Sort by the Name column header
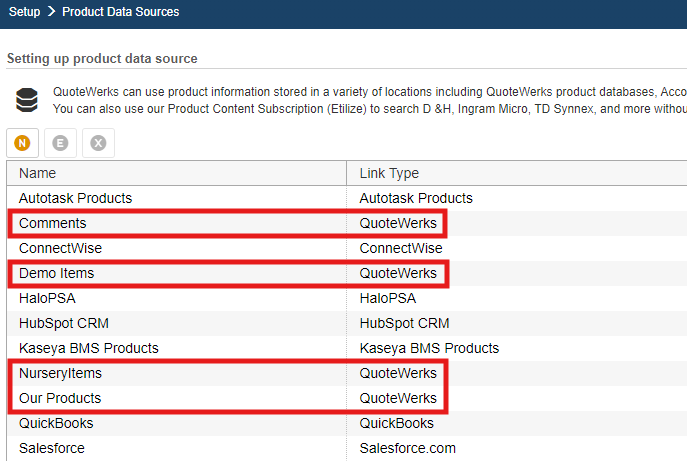The width and height of the screenshot is (687, 461). (x=38, y=173)
